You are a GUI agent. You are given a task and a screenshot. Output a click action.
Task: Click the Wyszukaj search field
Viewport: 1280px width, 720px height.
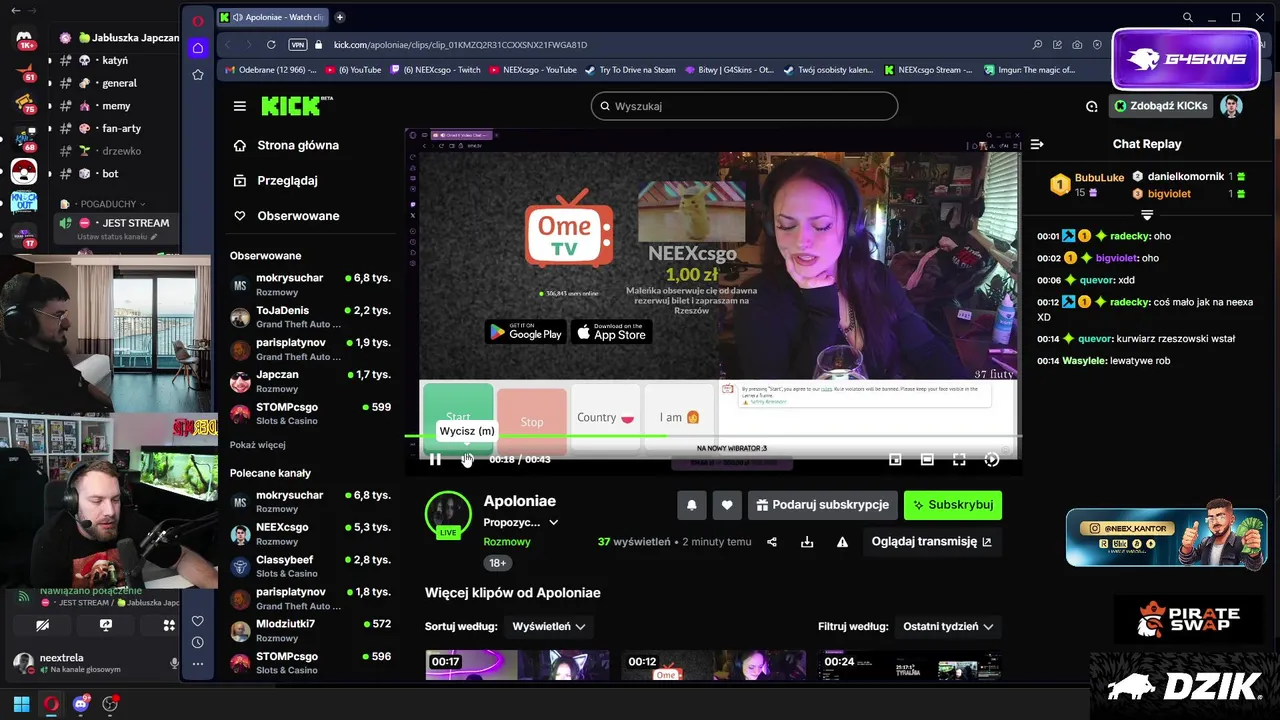click(x=744, y=106)
